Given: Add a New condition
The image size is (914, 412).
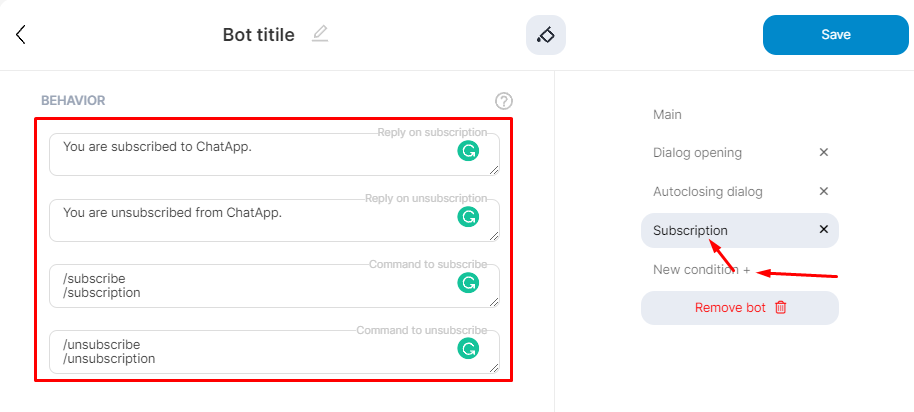Looking at the screenshot, I should coord(701,270).
